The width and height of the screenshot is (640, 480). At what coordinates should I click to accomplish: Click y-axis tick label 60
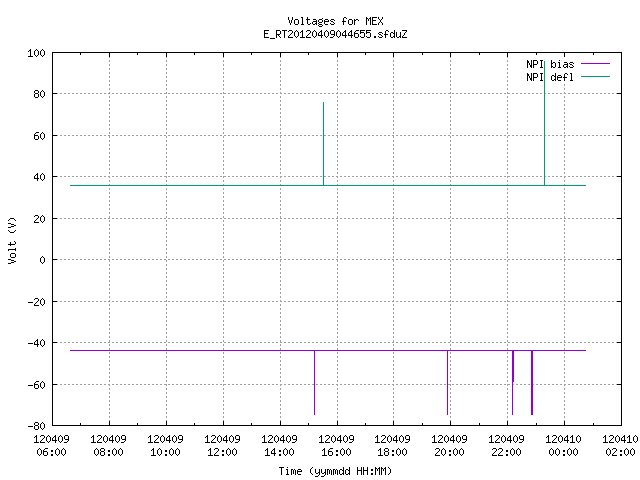point(39,136)
